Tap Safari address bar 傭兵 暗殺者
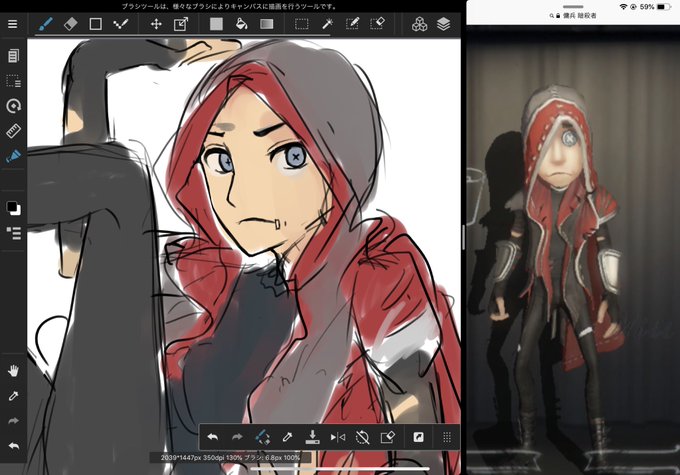The image size is (680, 475). [x=573, y=16]
